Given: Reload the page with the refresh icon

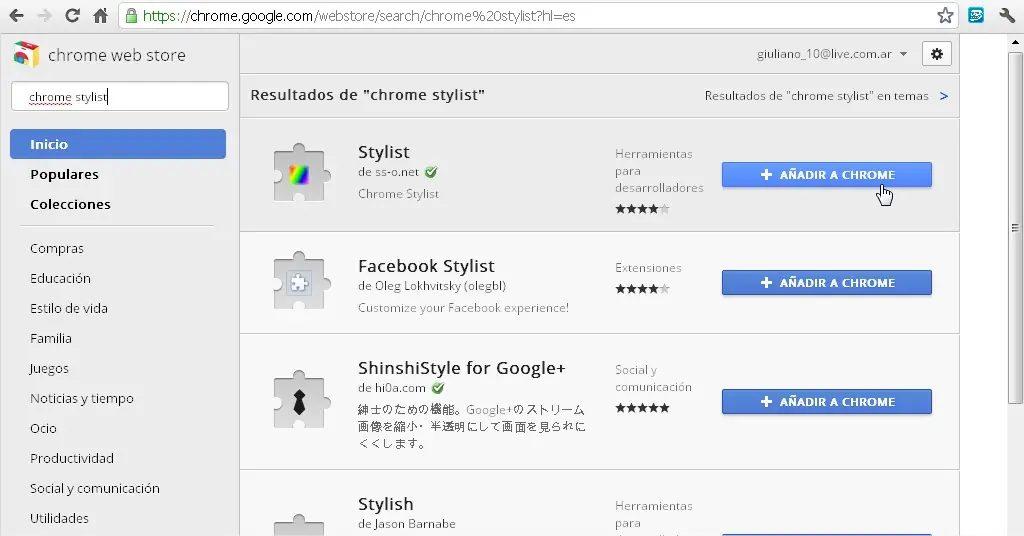Looking at the screenshot, I should tap(72, 16).
